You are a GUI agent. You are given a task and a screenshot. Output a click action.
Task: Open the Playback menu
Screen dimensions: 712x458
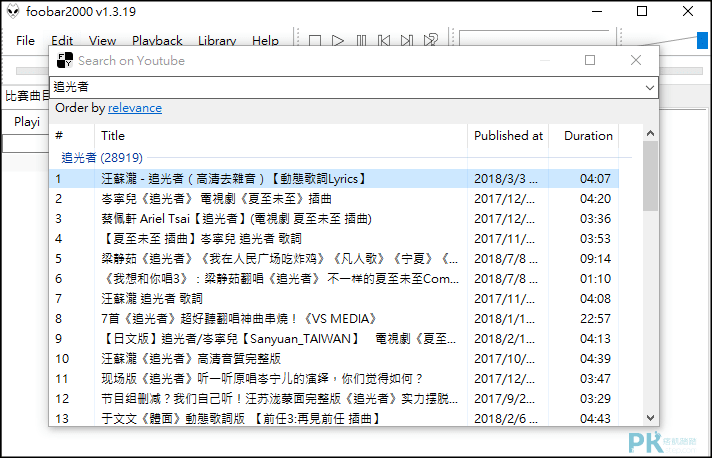(x=157, y=41)
